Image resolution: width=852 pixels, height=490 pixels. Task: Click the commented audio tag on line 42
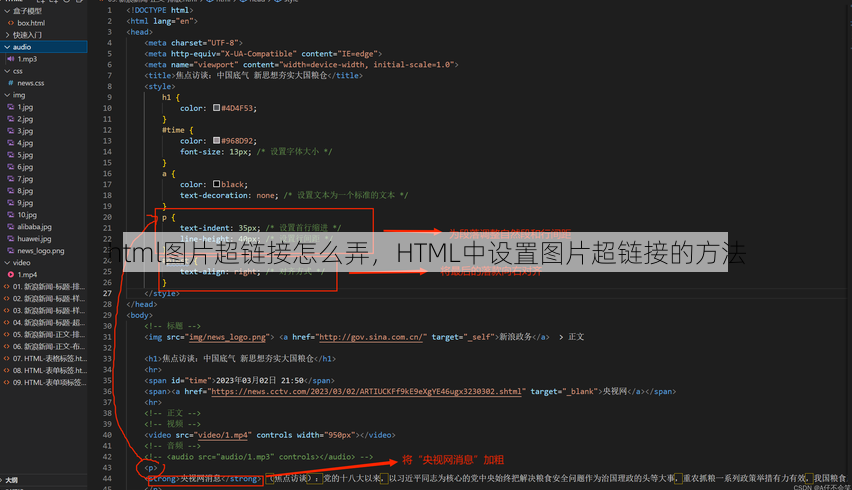pyautogui.click(x=259, y=457)
